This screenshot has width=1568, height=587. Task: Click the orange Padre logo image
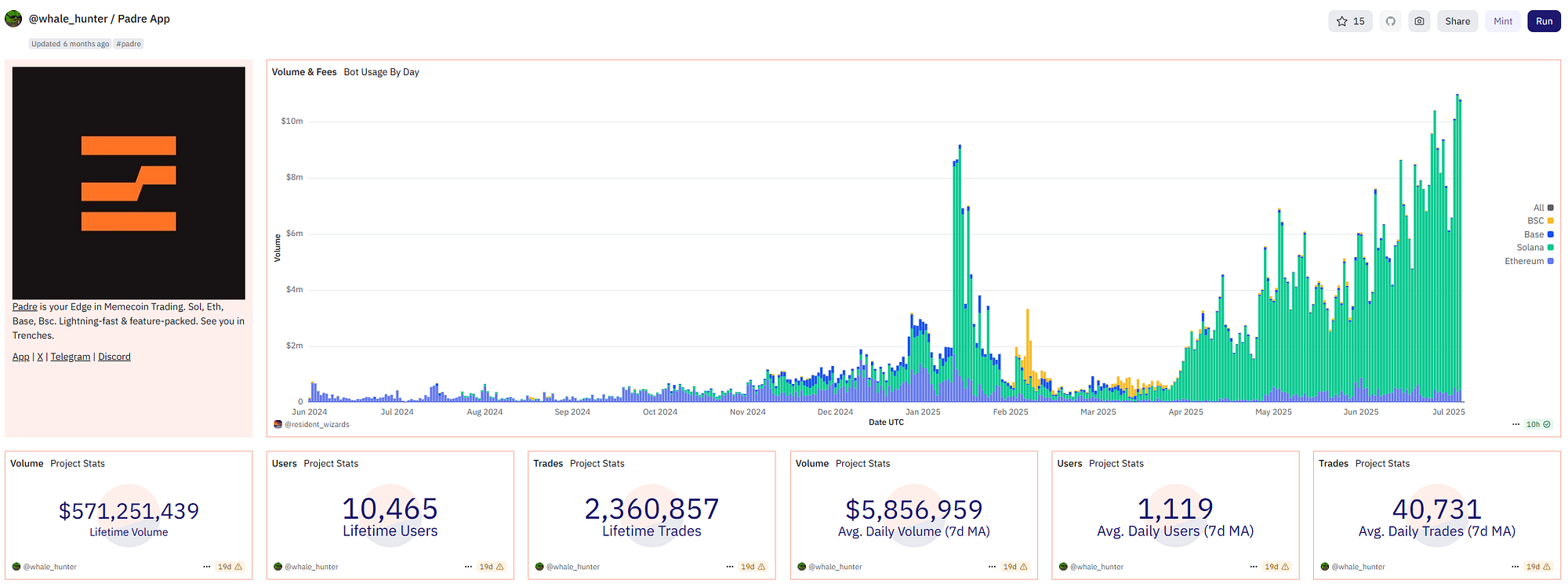point(129,183)
